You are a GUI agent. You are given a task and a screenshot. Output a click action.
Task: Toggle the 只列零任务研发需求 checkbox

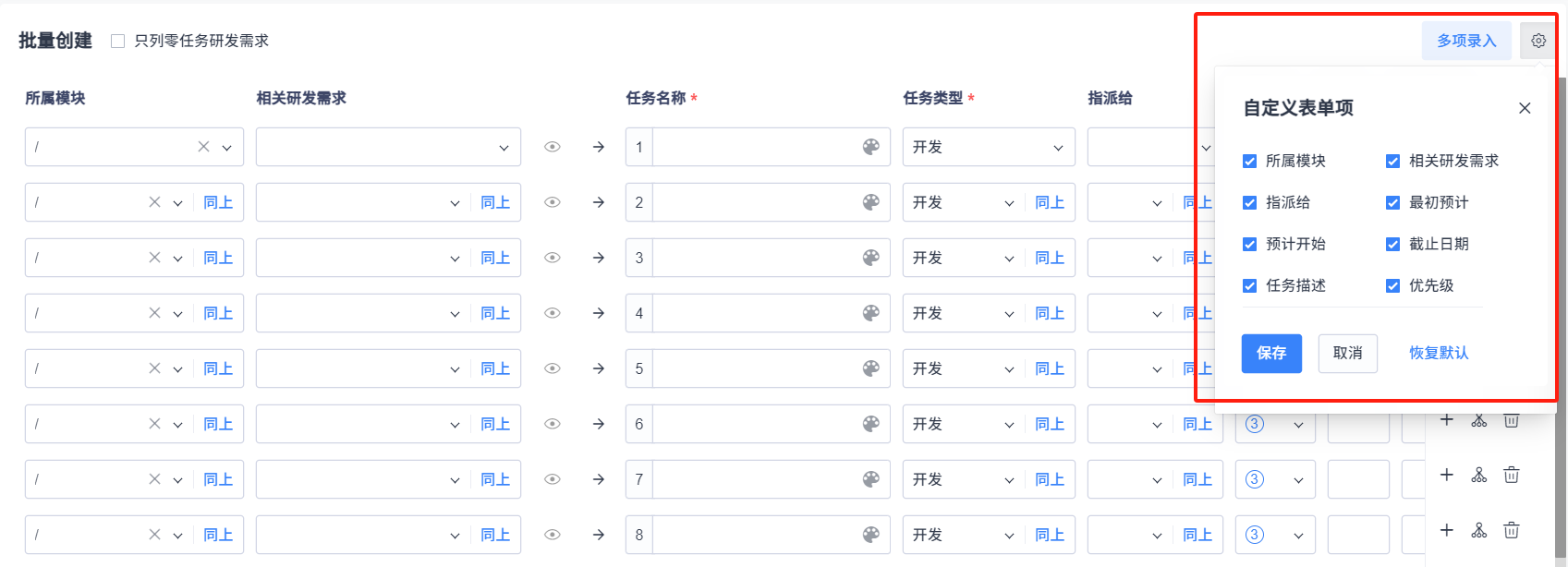(118, 41)
